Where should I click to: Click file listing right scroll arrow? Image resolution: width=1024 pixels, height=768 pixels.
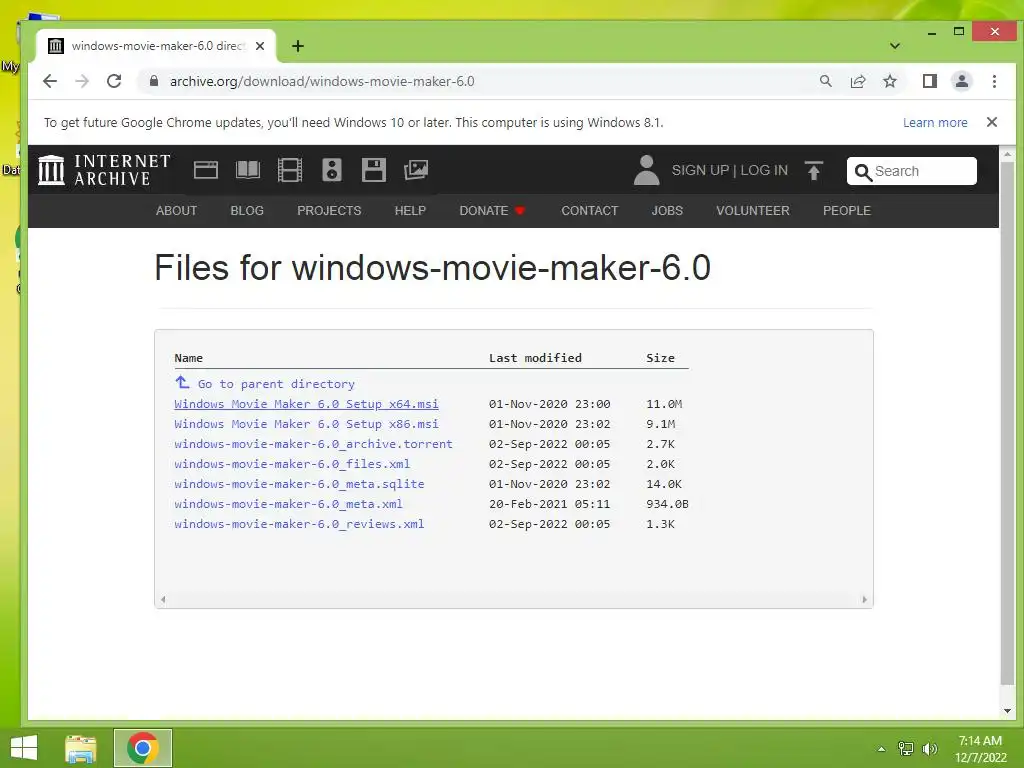864,599
